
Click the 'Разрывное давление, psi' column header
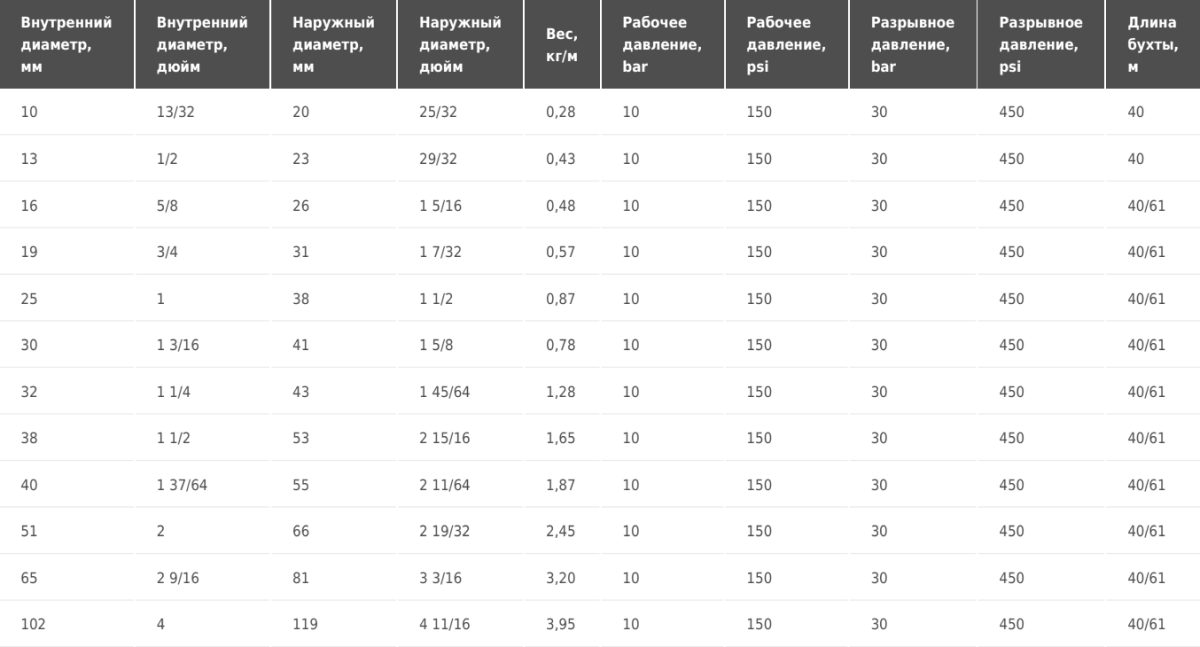pyautogui.click(x=1041, y=45)
